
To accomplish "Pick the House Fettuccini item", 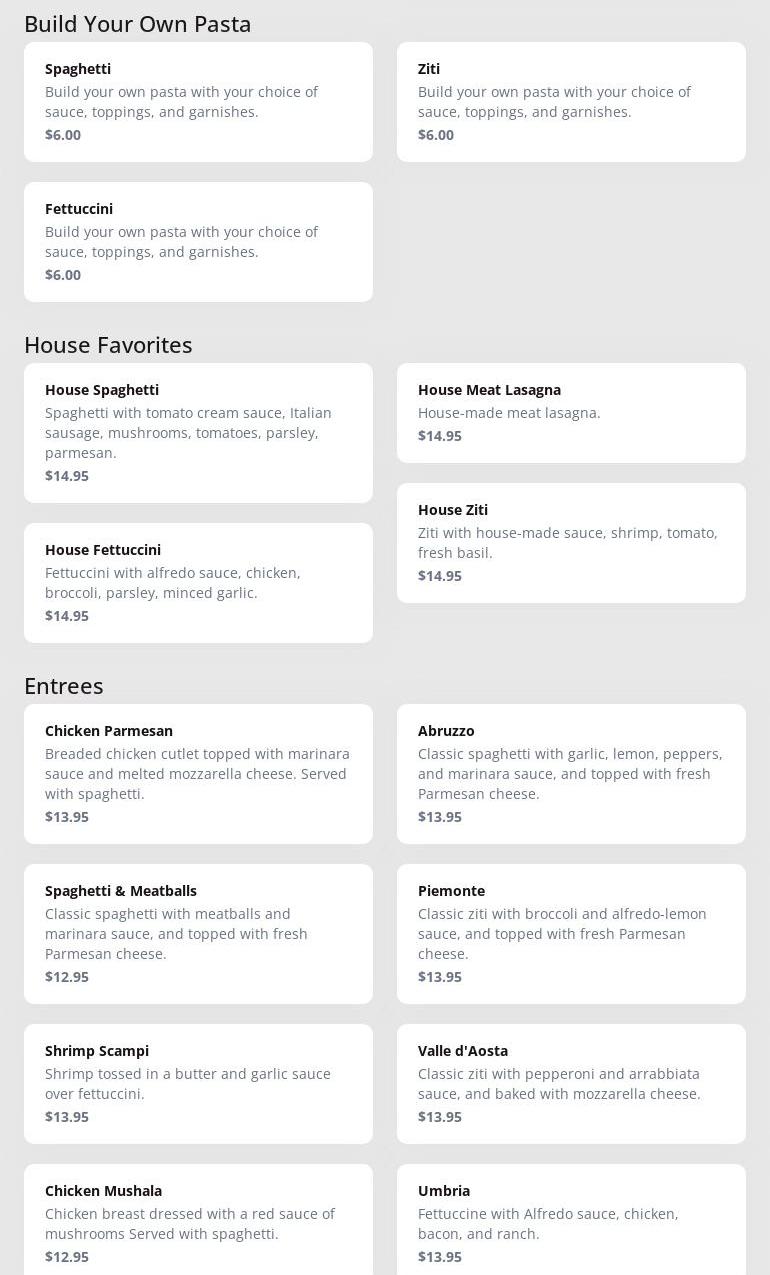I will click(x=198, y=583).
